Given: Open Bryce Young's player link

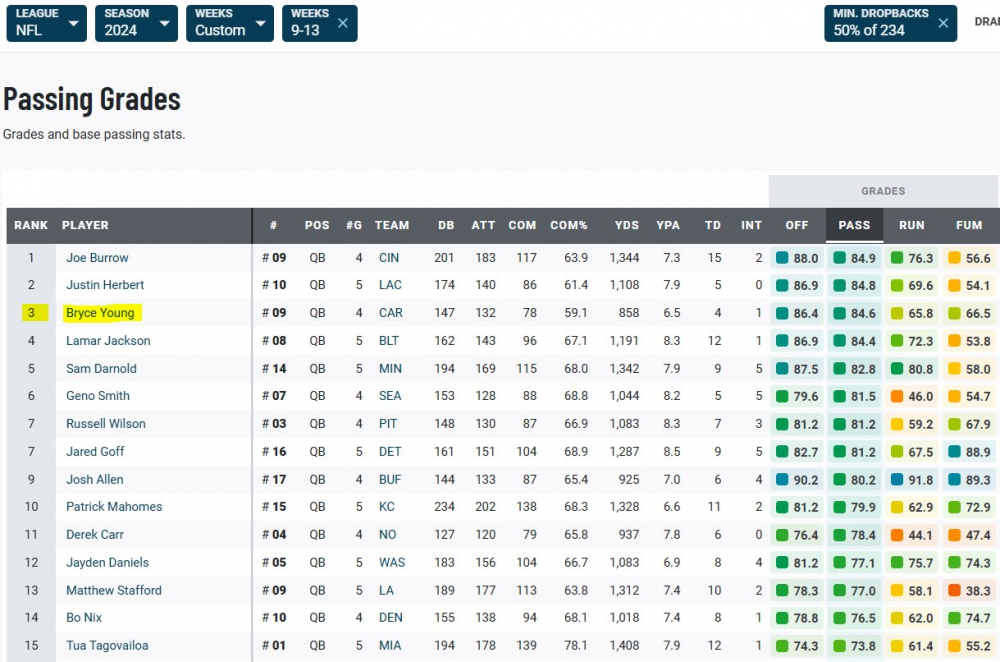Looking at the screenshot, I should point(100,313).
